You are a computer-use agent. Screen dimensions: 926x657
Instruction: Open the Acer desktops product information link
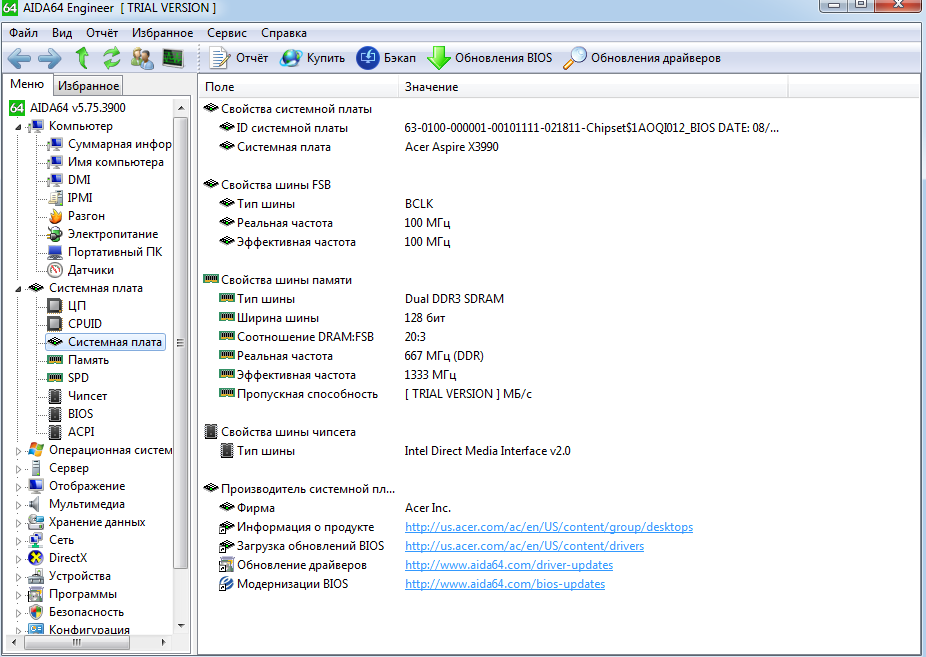tap(549, 527)
